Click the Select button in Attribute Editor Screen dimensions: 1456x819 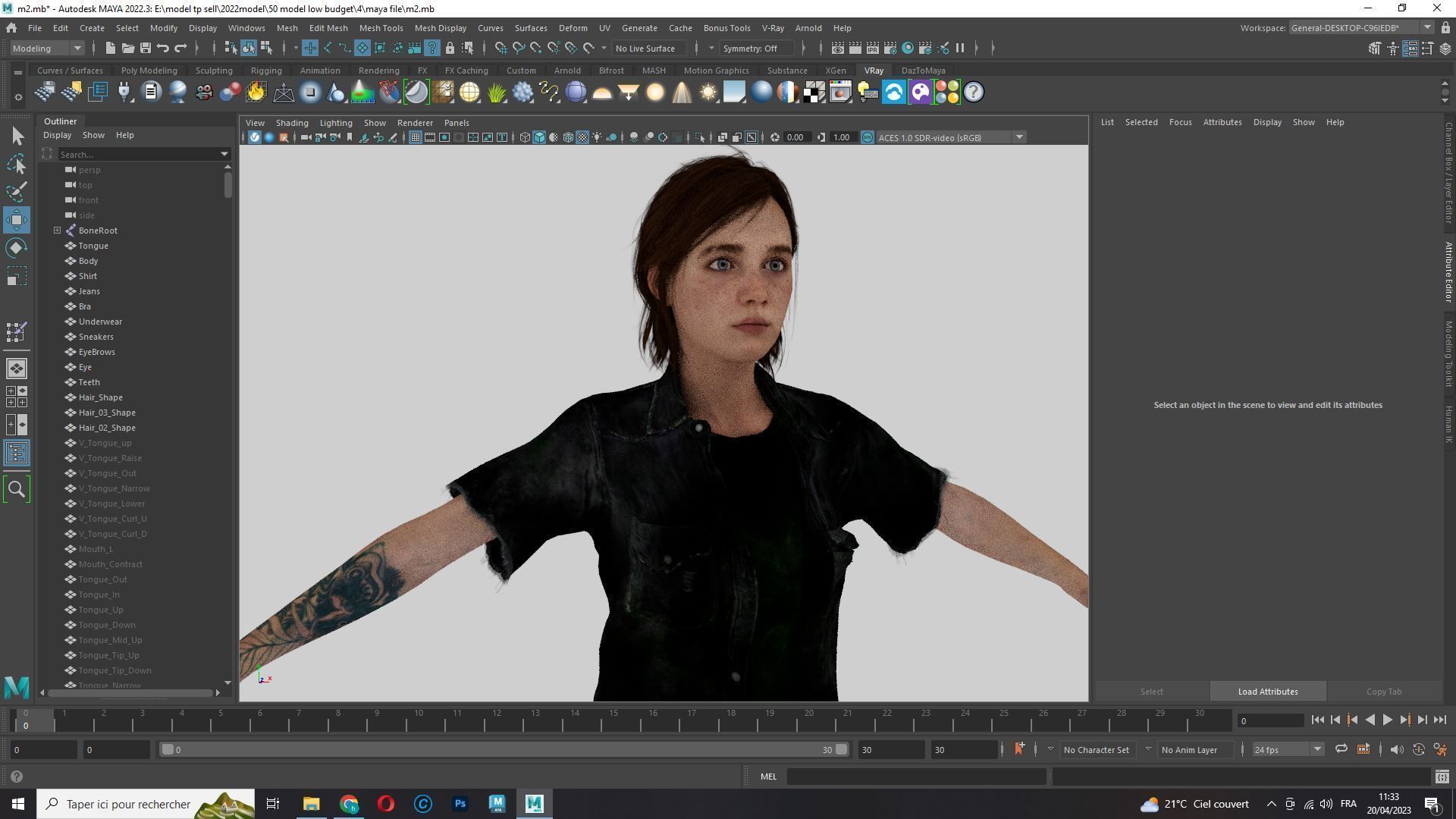pyautogui.click(x=1151, y=692)
